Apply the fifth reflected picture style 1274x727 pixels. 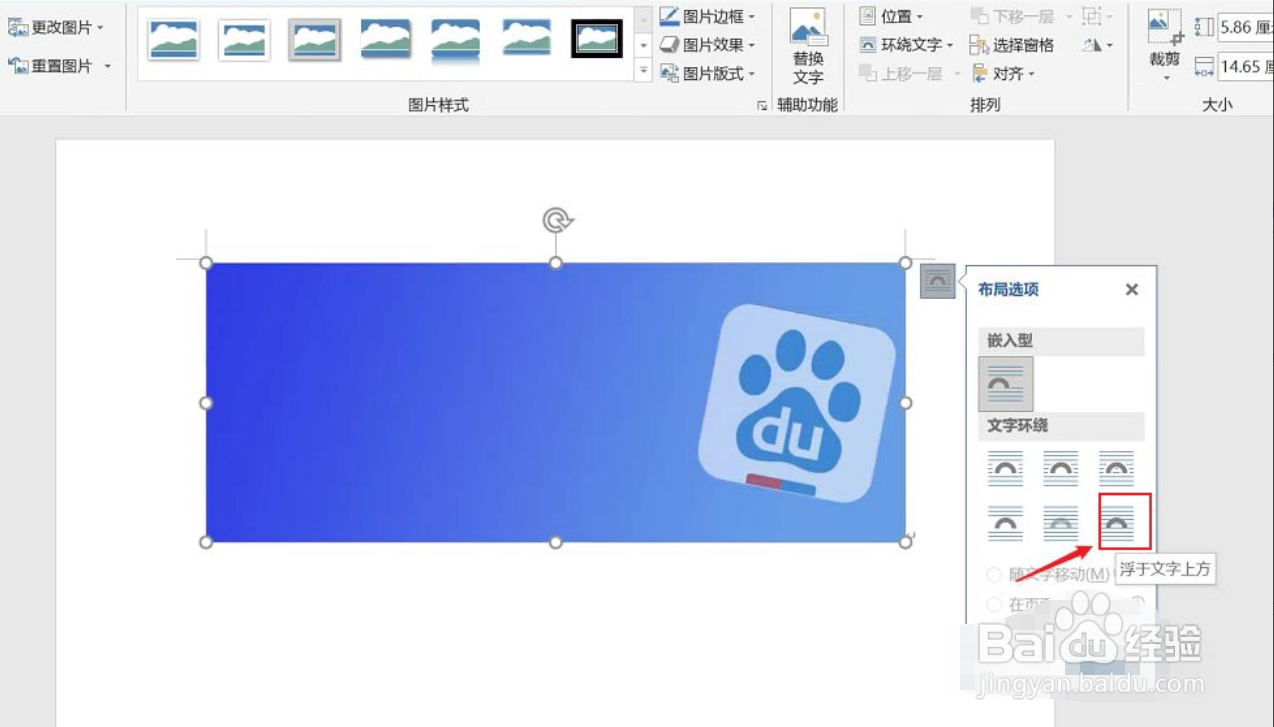456,40
